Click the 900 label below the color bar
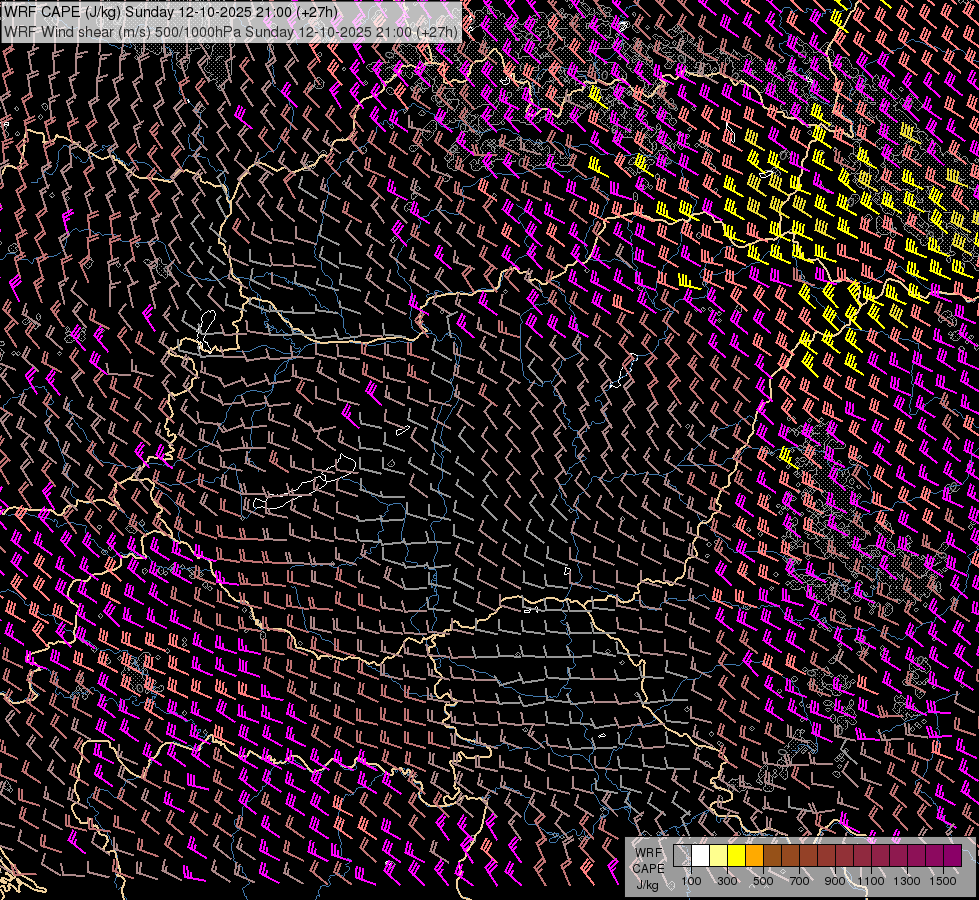979x900 pixels. (x=835, y=881)
